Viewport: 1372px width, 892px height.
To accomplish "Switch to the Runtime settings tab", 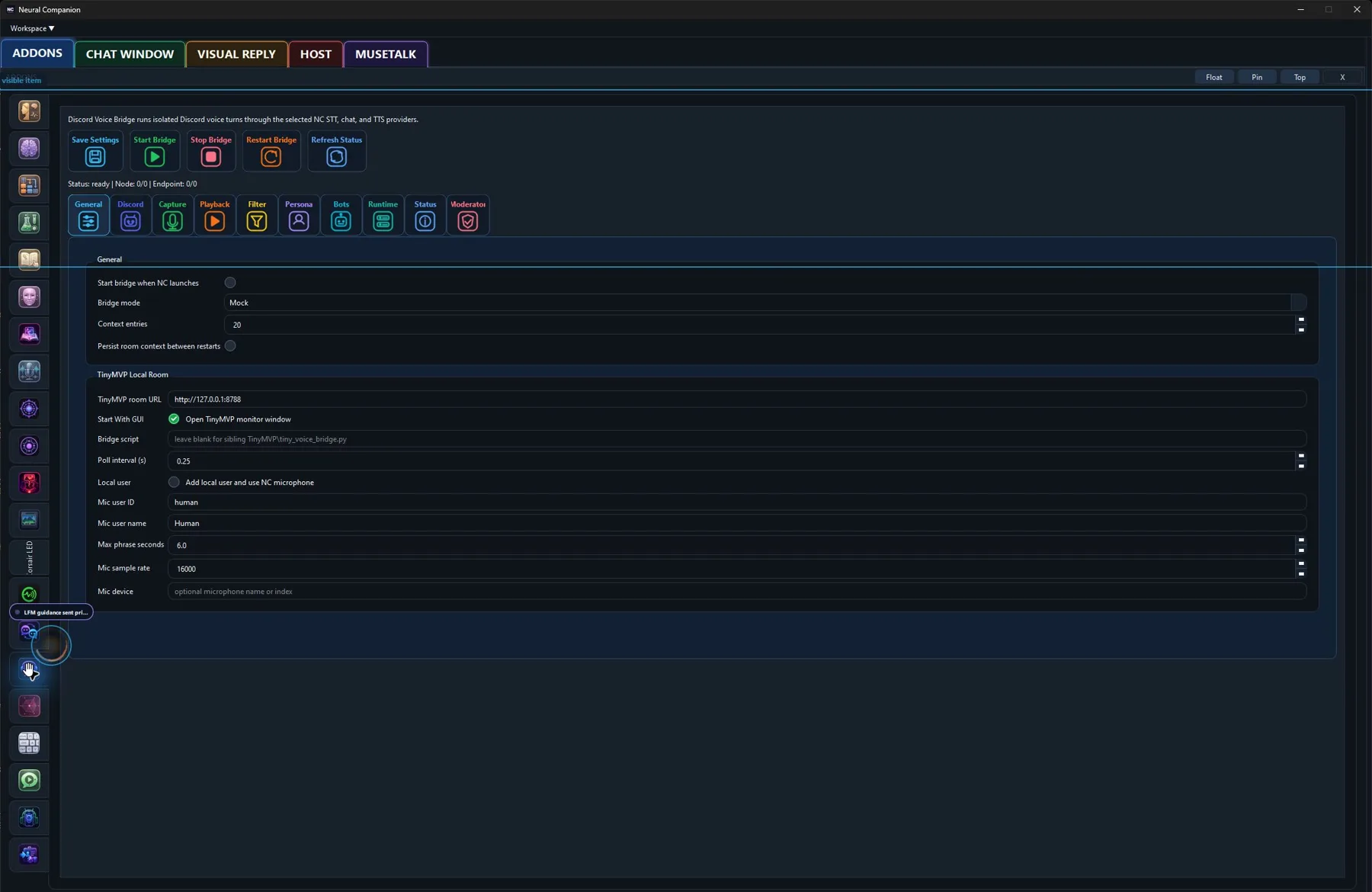I will pos(383,216).
